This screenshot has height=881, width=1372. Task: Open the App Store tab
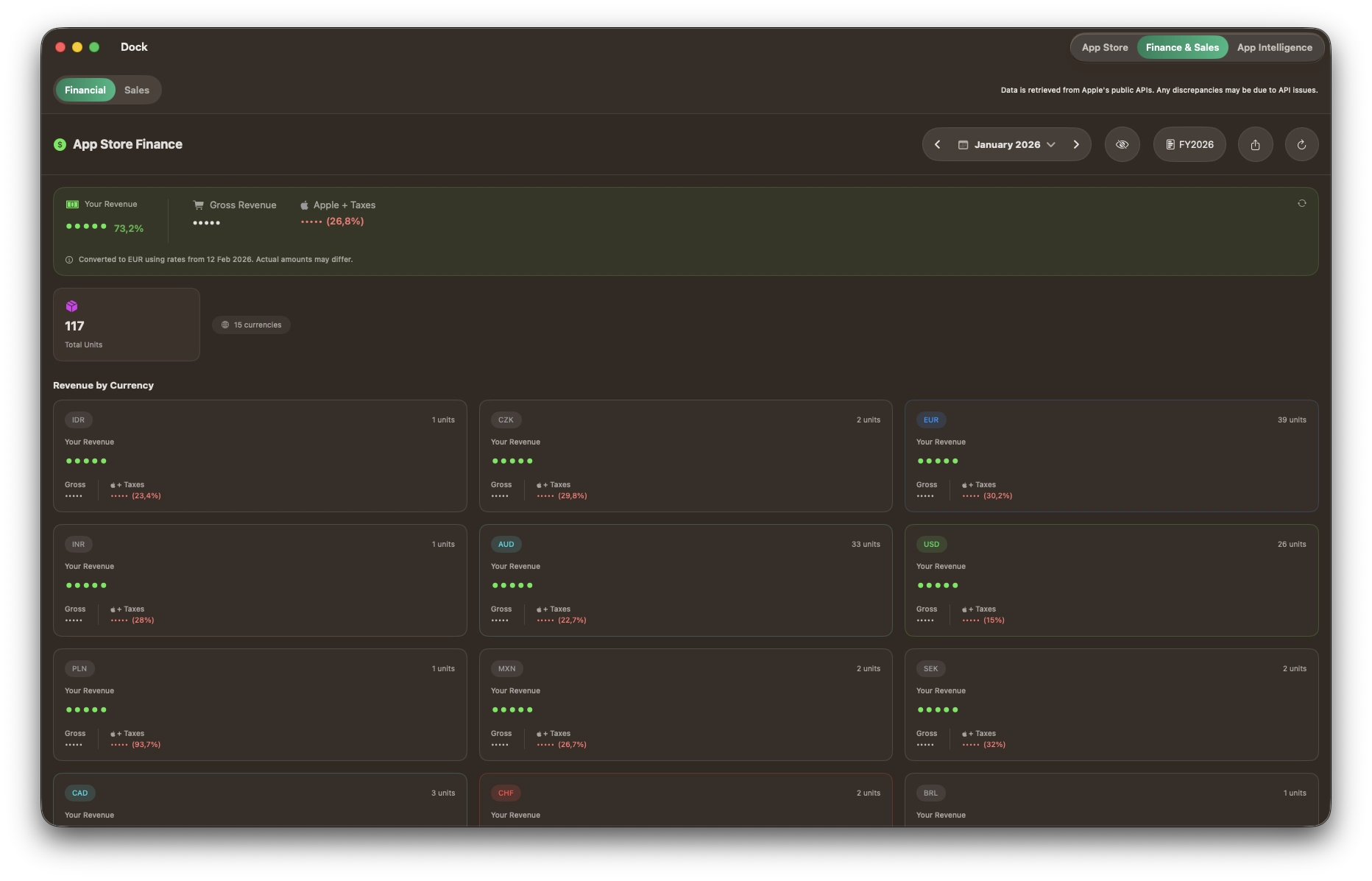1104,47
